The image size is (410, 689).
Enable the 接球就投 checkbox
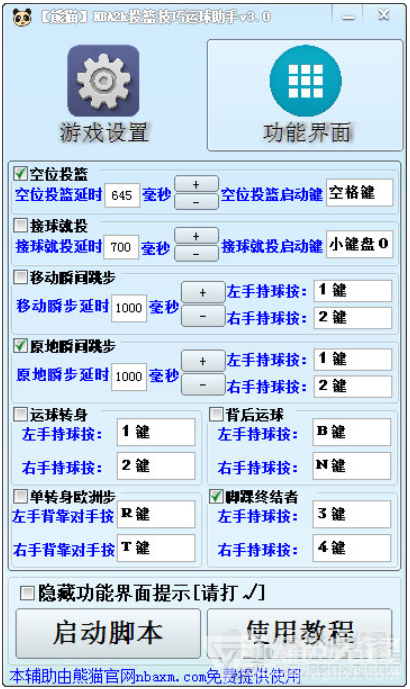point(20,225)
